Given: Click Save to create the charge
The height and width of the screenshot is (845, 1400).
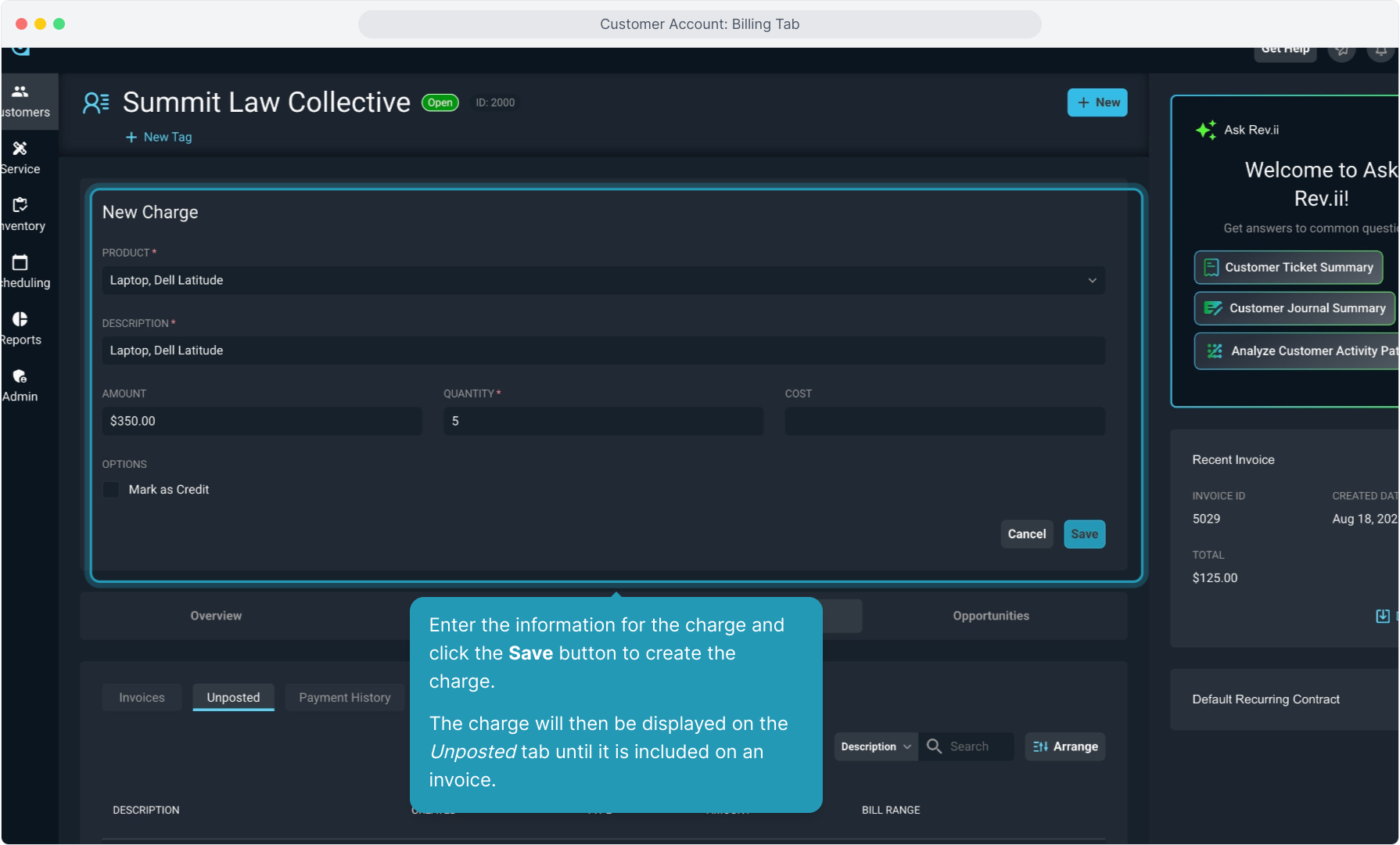Looking at the screenshot, I should (x=1084, y=534).
